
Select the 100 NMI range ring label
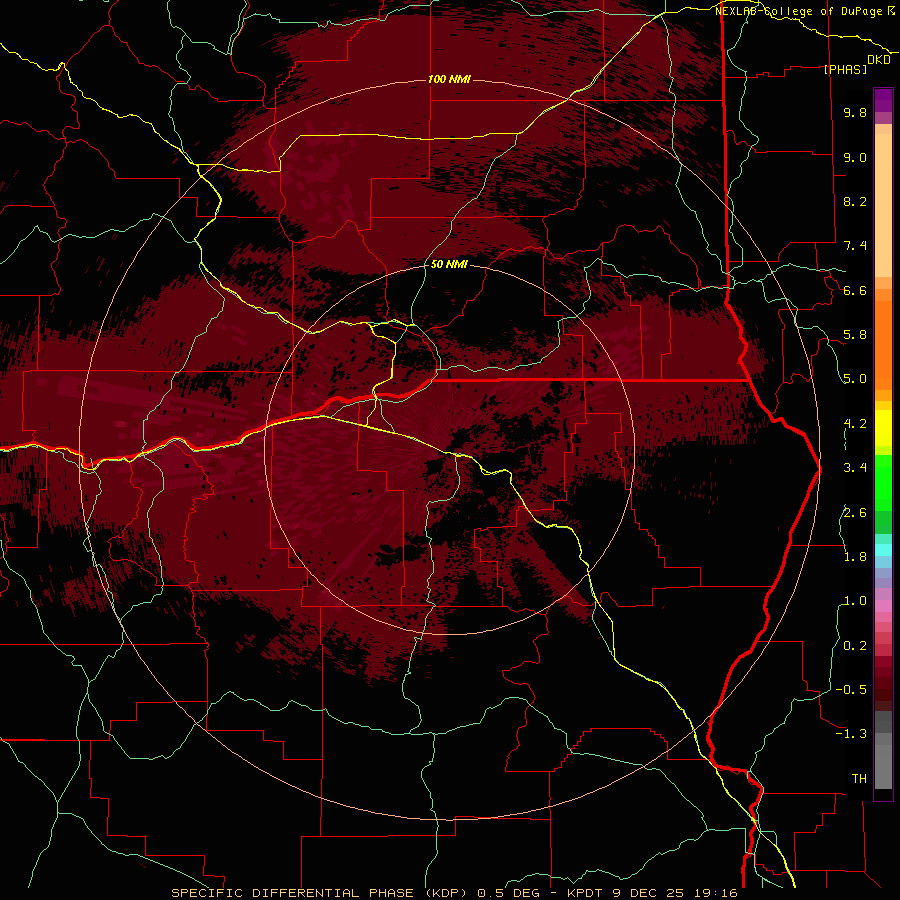click(449, 79)
